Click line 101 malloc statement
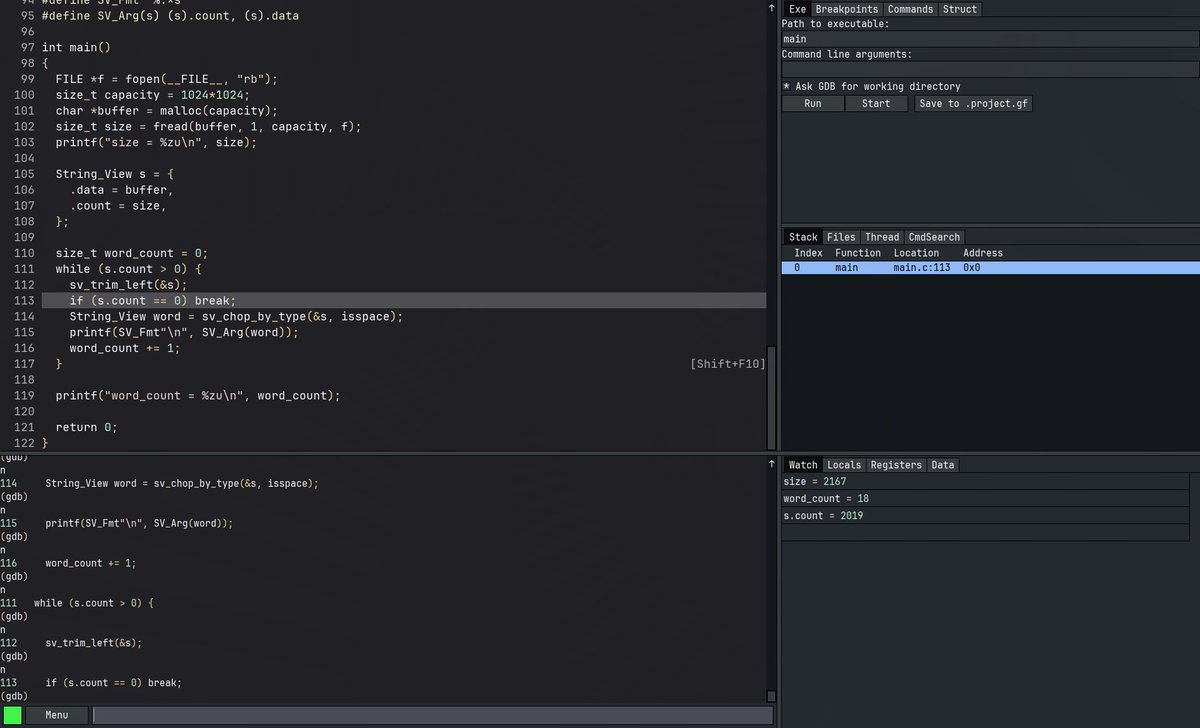The width and height of the screenshot is (1200, 728). pos(166,111)
